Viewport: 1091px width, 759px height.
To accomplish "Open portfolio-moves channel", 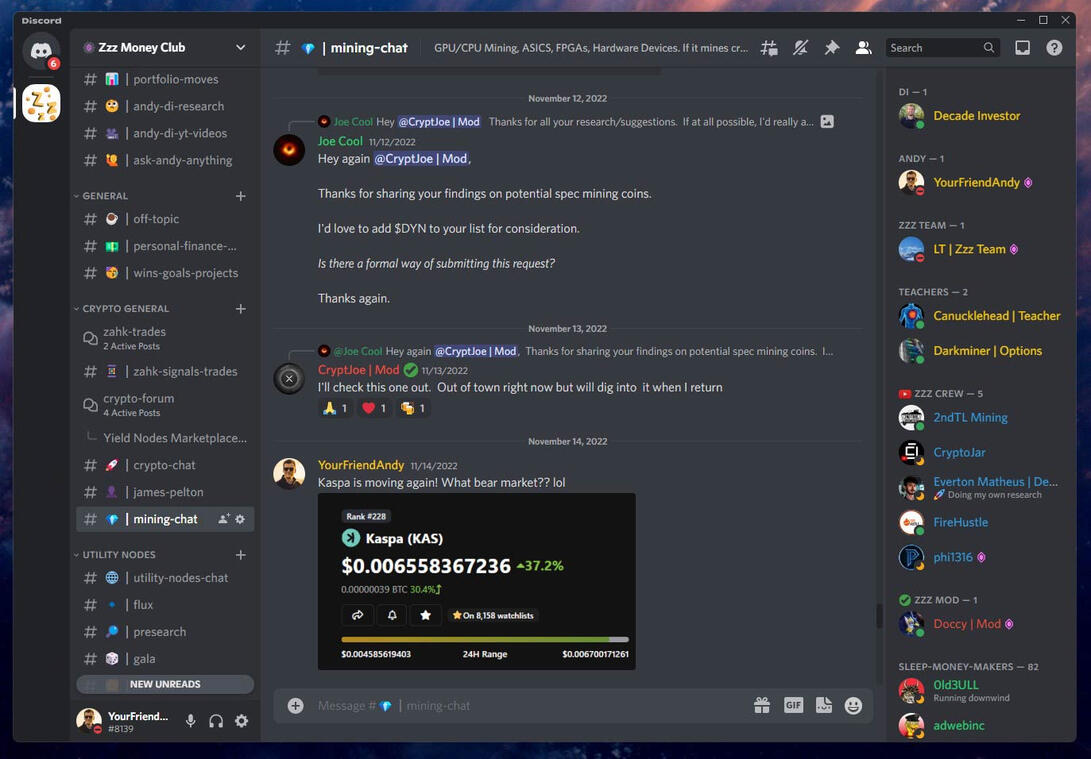I will [165, 79].
